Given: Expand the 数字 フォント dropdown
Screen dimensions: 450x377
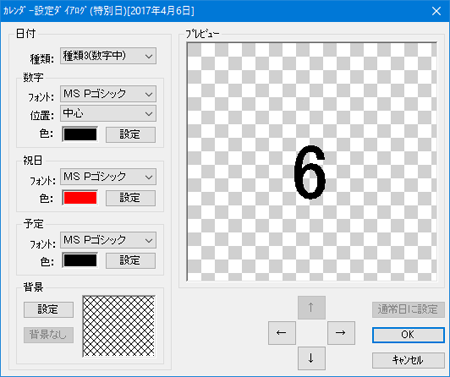Looking at the screenshot, I should tap(108, 94).
